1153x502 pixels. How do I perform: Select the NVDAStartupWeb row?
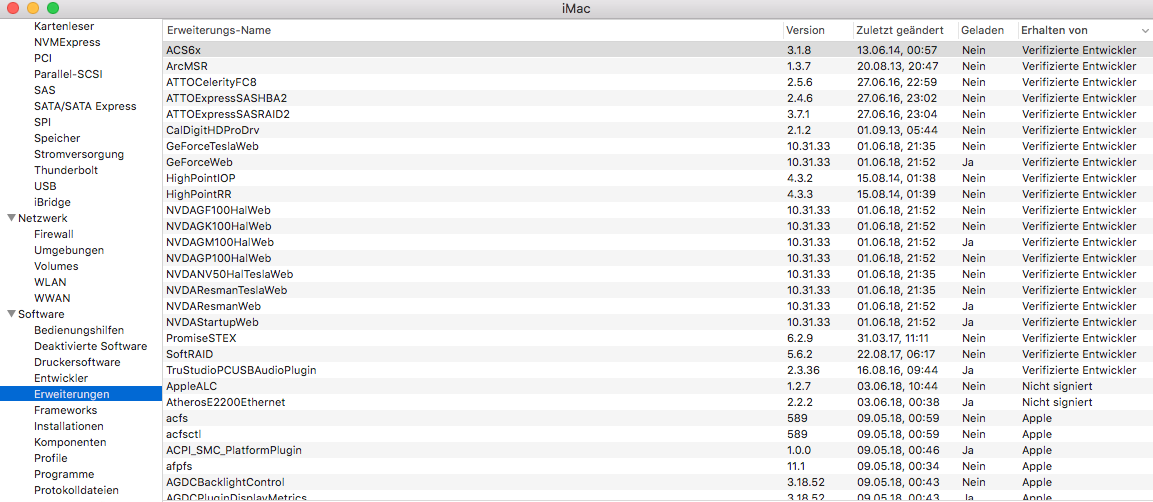[657, 323]
